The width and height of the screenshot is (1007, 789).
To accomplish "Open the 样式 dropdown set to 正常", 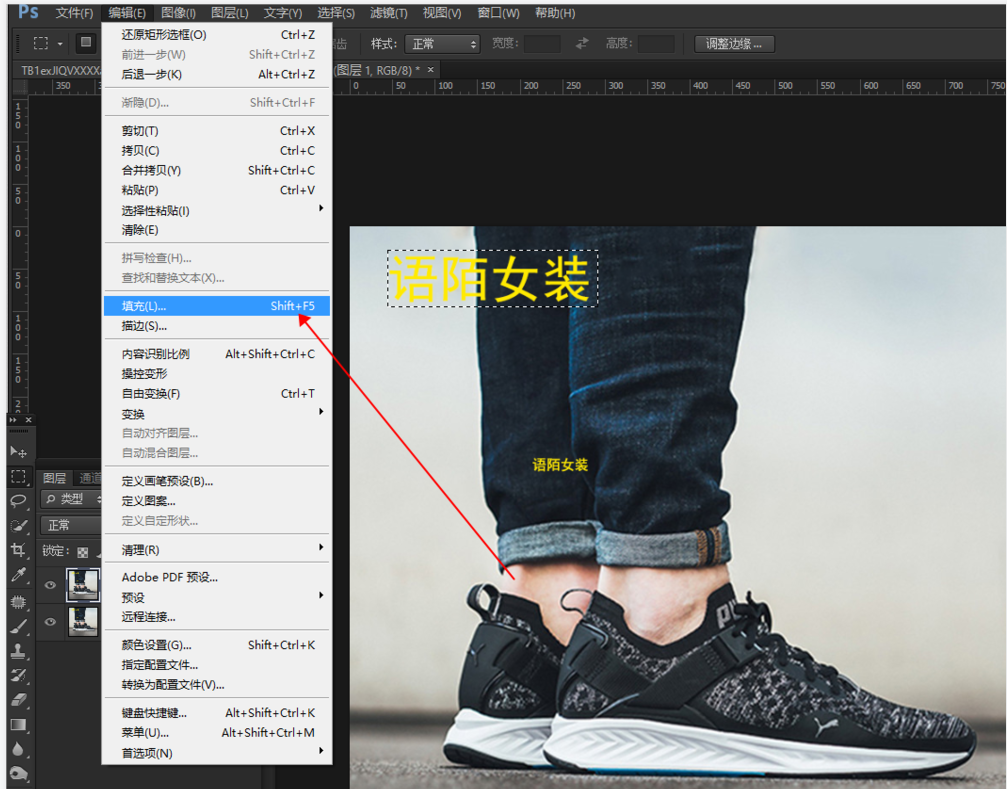I will [x=442, y=44].
